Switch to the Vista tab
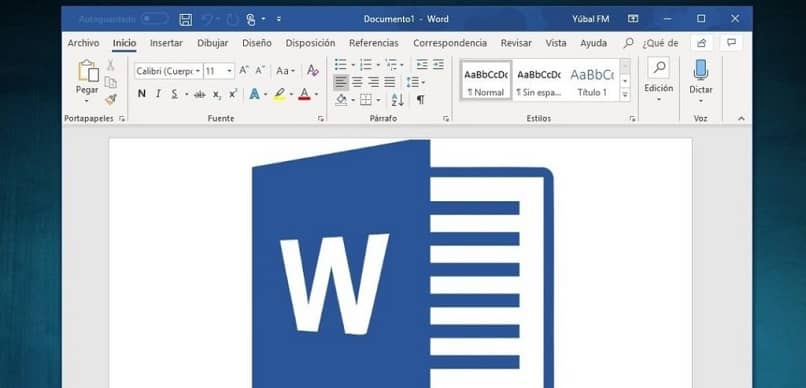 (556, 43)
